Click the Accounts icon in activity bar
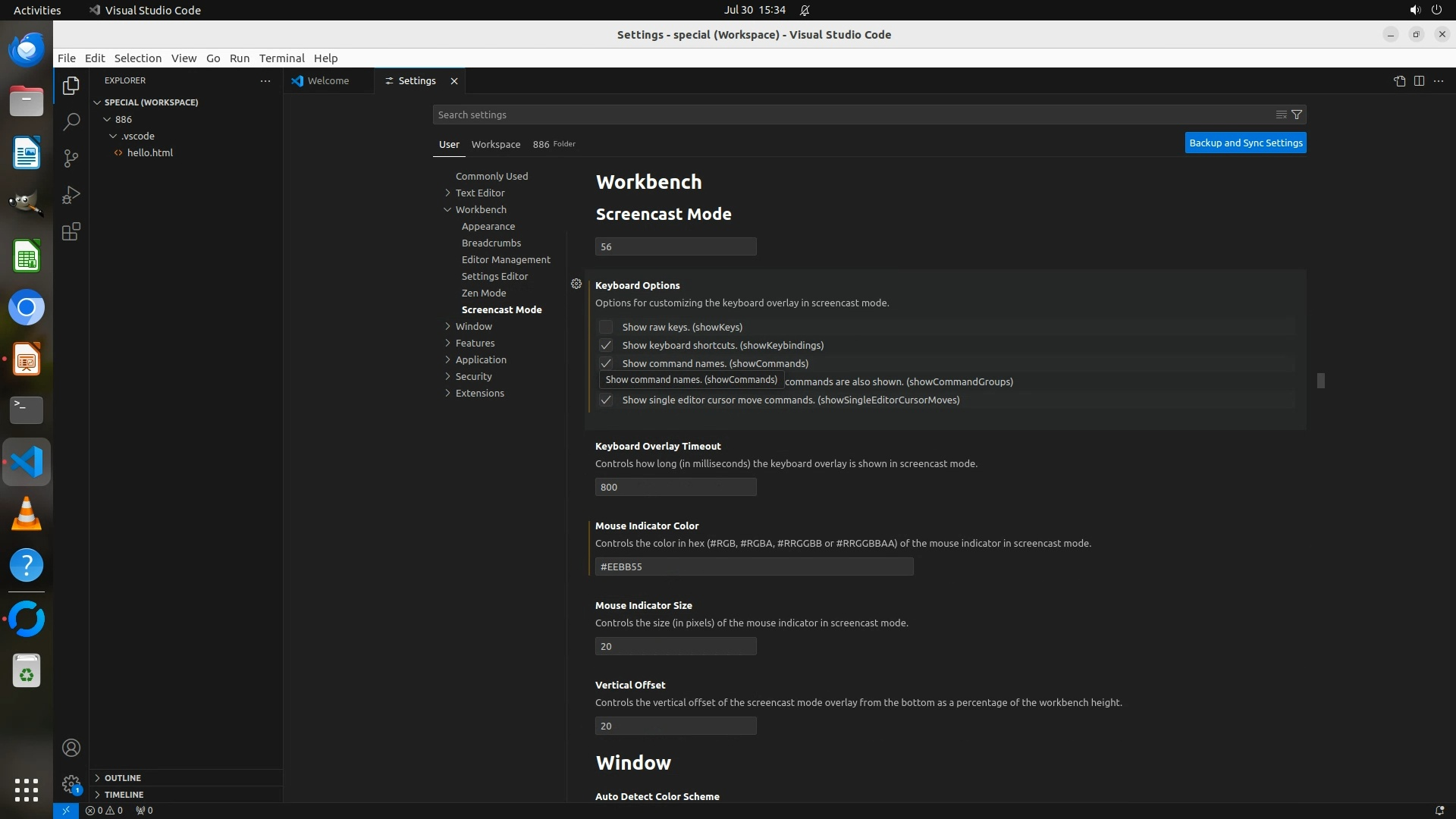The height and width of the screenshot is (819, 1456). click(x=71, y=748)
